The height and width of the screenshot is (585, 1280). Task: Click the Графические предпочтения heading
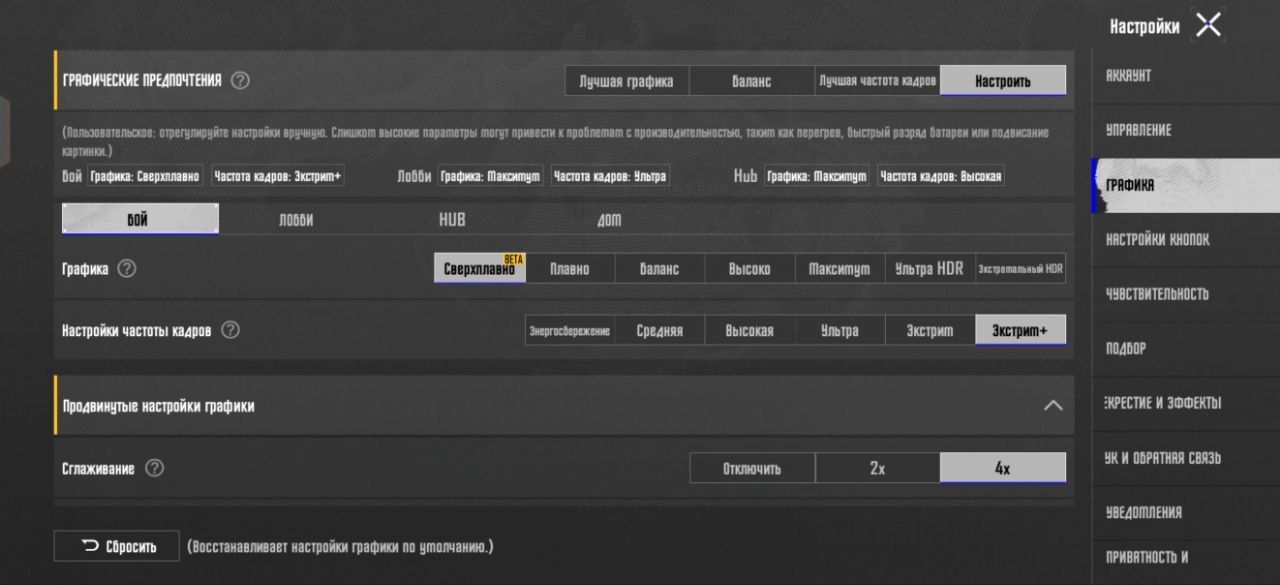[x=142, y=81]
